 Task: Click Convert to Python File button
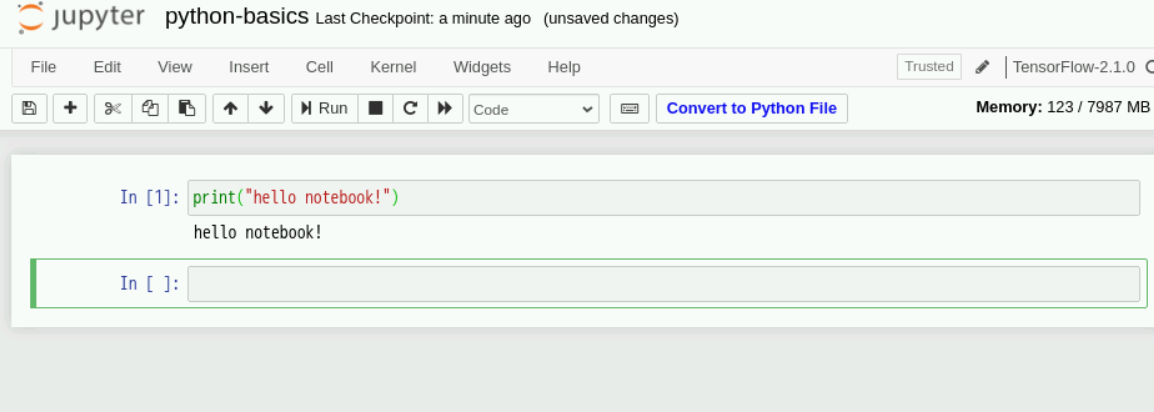(751, 108)
